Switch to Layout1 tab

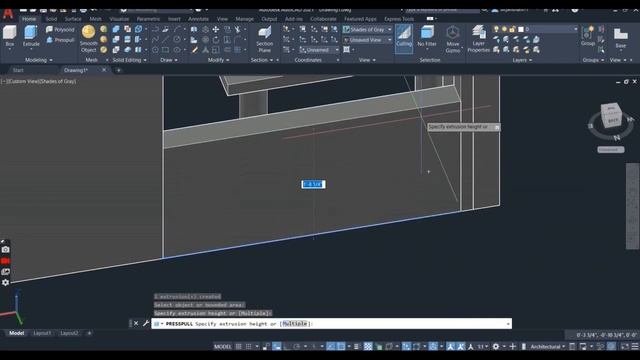point(42,333)
